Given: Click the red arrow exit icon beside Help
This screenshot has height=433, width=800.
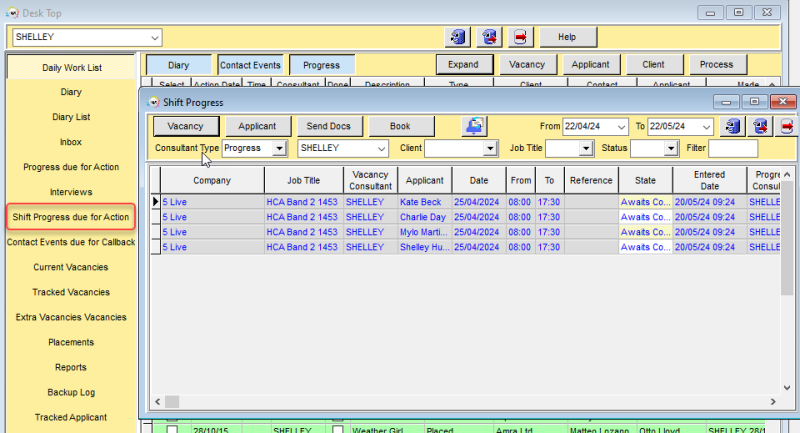Looking at the screenshot, I should [520, 37].
